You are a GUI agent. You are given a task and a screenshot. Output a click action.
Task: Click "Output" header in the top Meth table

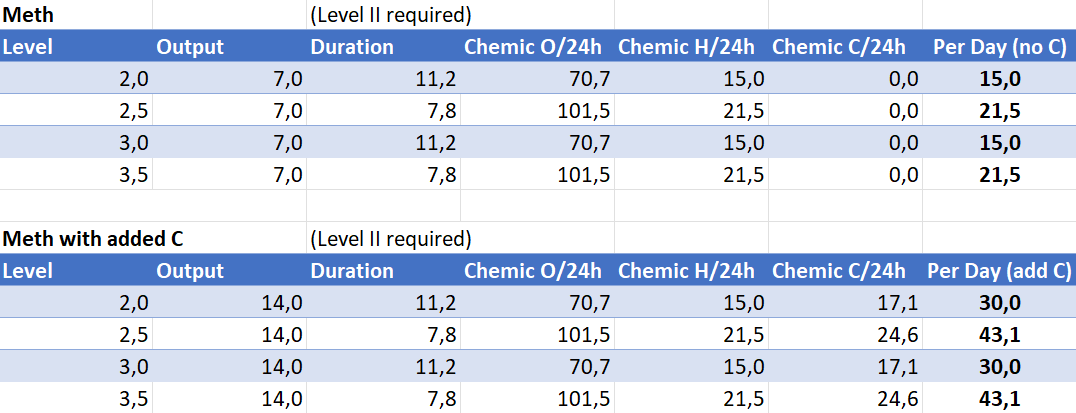pos(190,47)
